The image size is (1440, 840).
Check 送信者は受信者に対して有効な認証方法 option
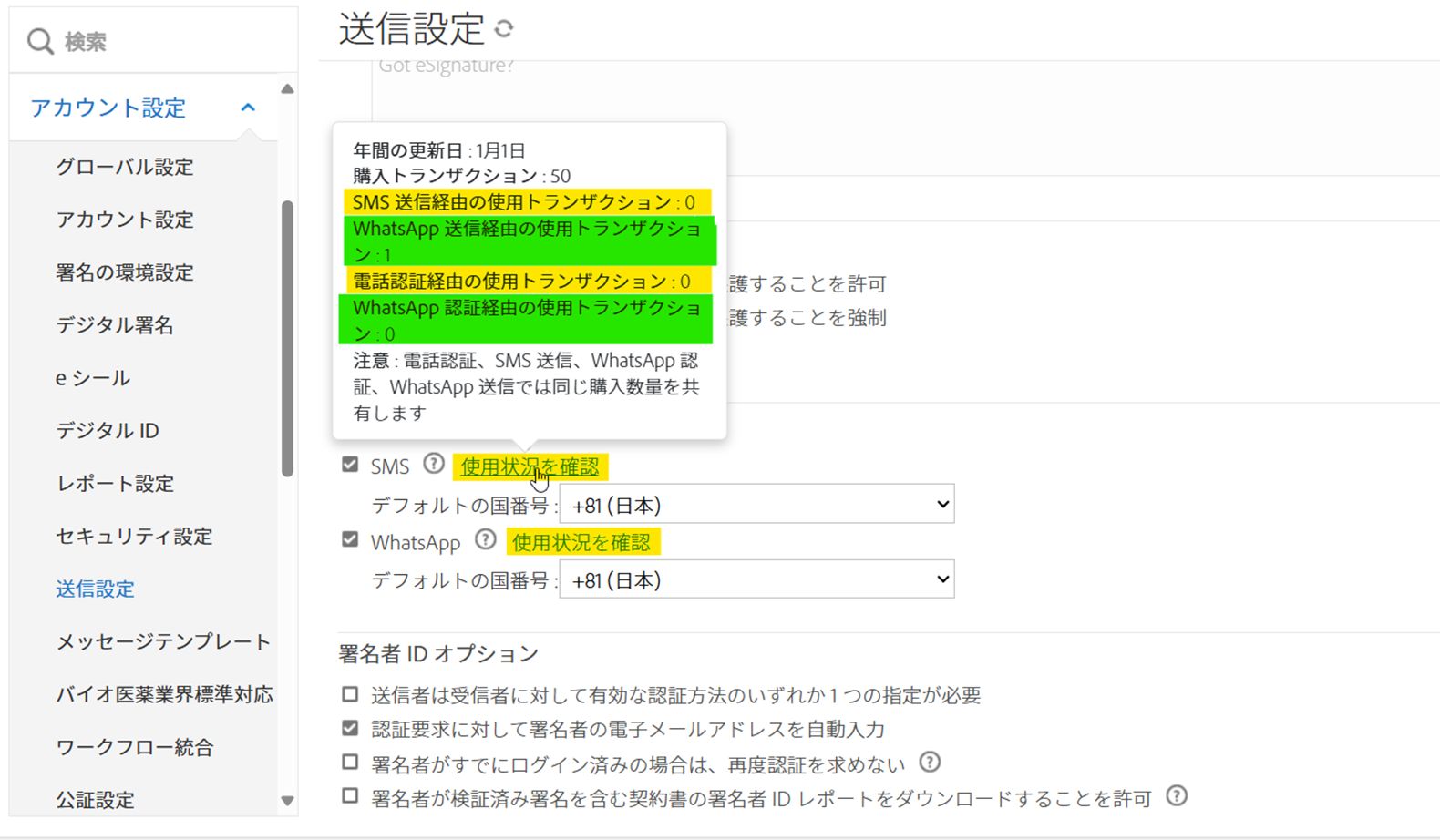click(350, 694)
